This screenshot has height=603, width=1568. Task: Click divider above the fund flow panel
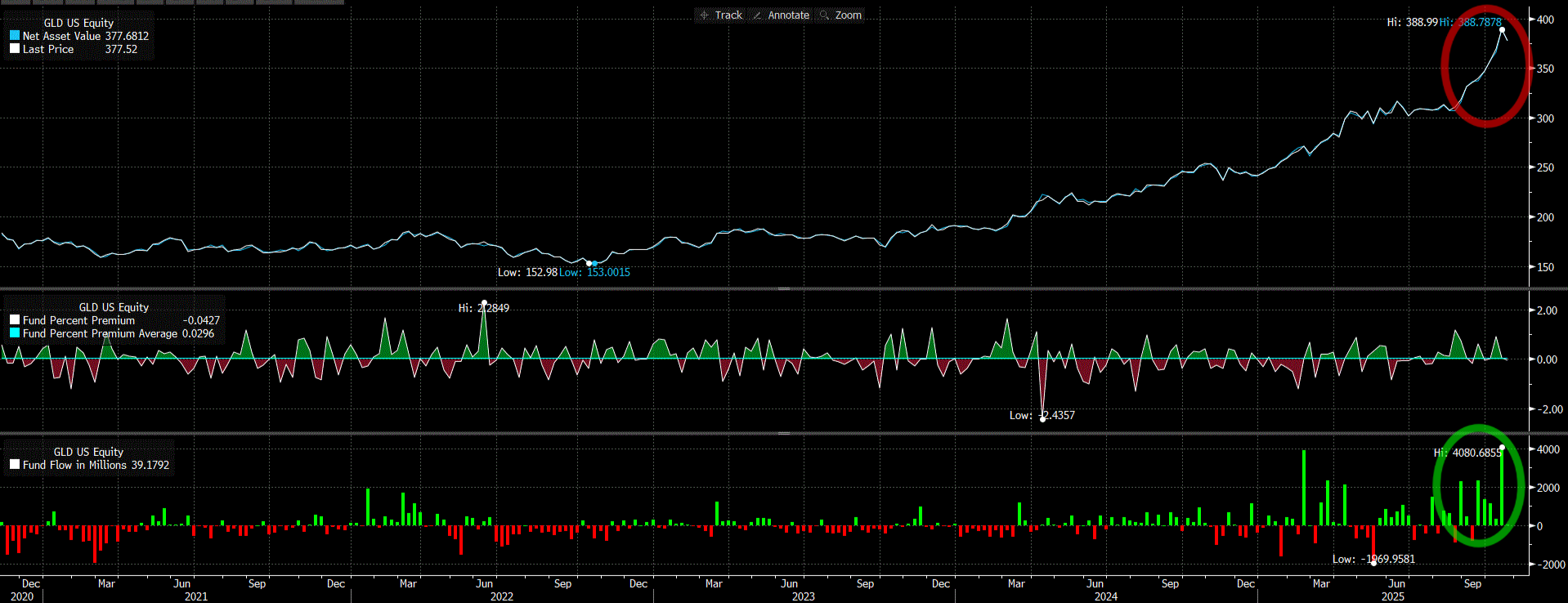783,433
